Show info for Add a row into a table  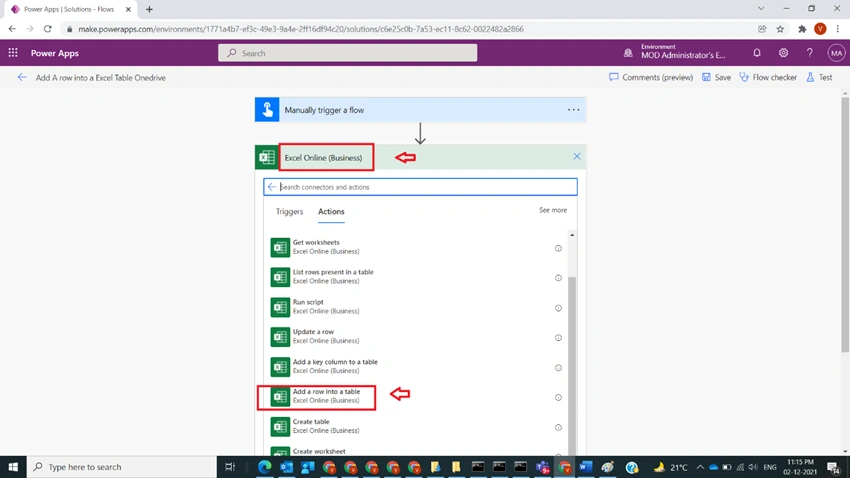coord(558,397)
